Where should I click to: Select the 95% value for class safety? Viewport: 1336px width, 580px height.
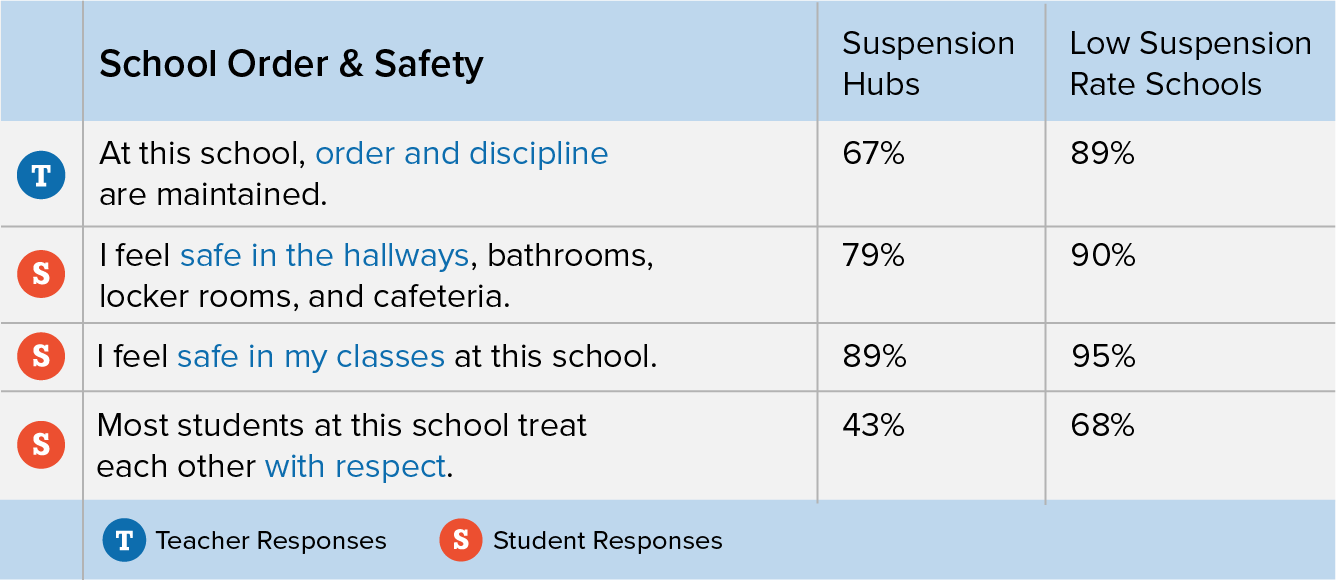(1102, 356)
